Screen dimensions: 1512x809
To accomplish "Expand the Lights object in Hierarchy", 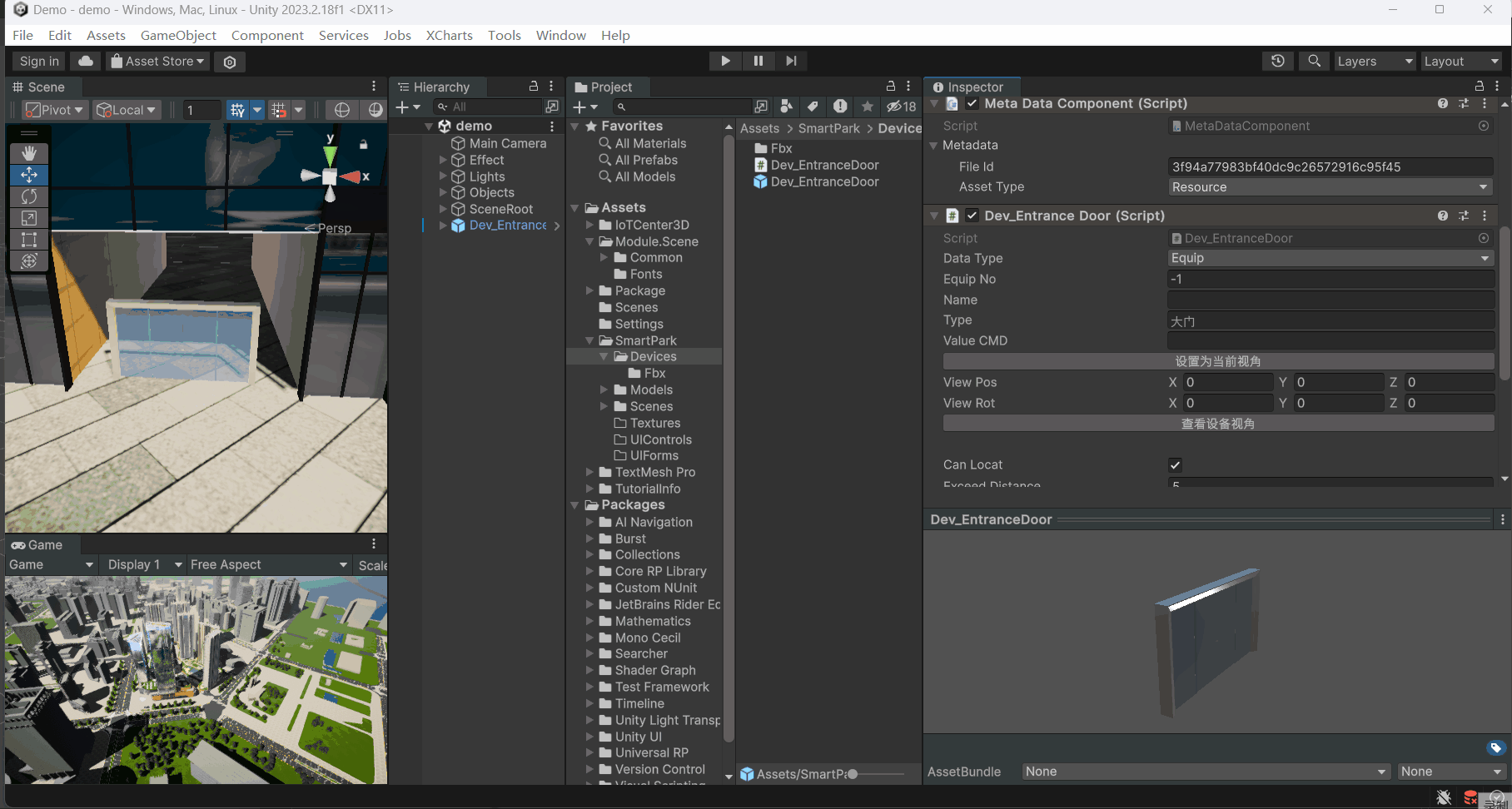I will [443, 176].
